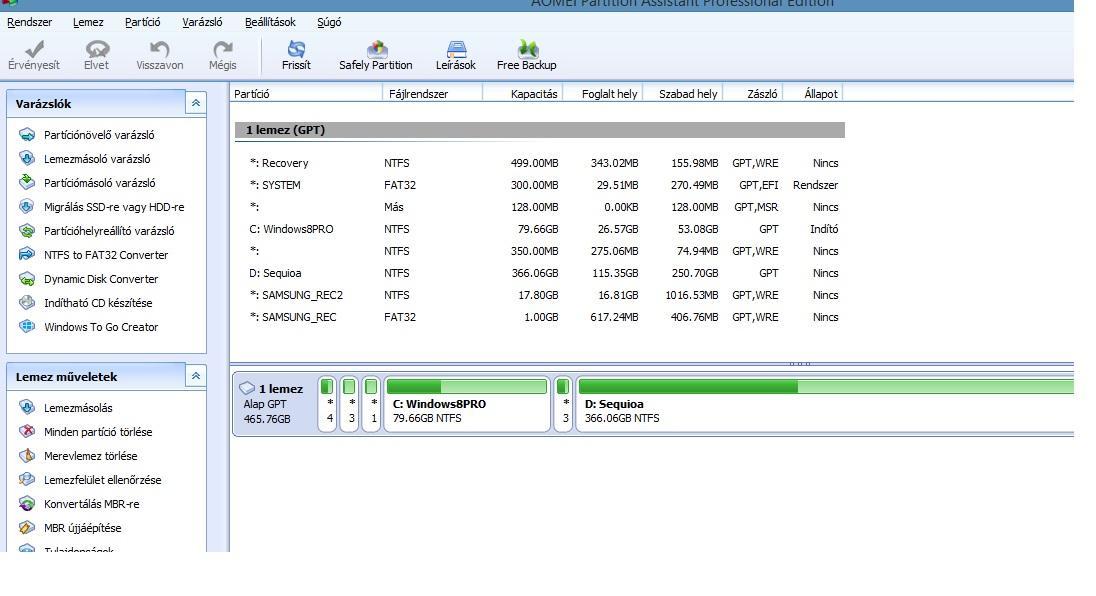The height and width of the screenshot is (596, 1096).
Task: Open the Dynamic Disk Converter link
Action: point(101,279)
